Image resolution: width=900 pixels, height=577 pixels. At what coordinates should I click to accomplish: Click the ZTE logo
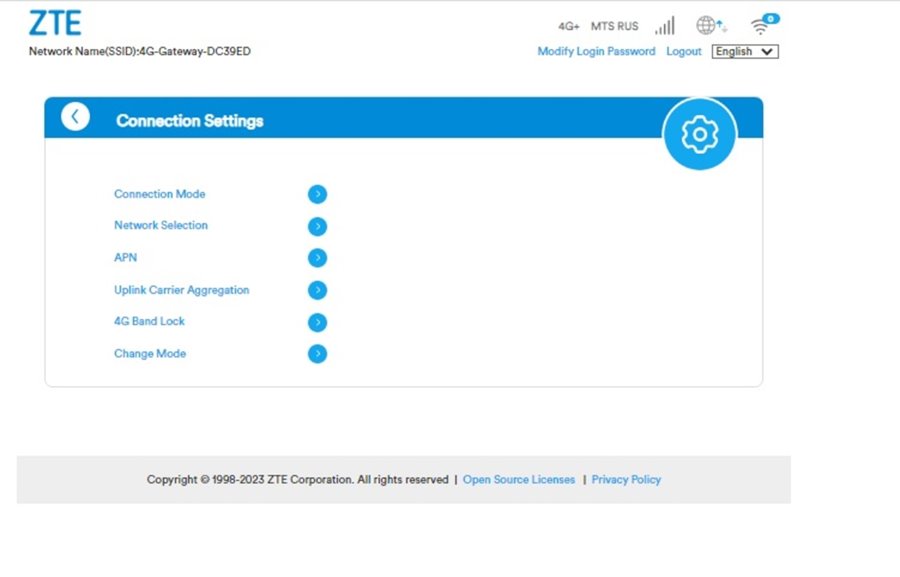56,24
